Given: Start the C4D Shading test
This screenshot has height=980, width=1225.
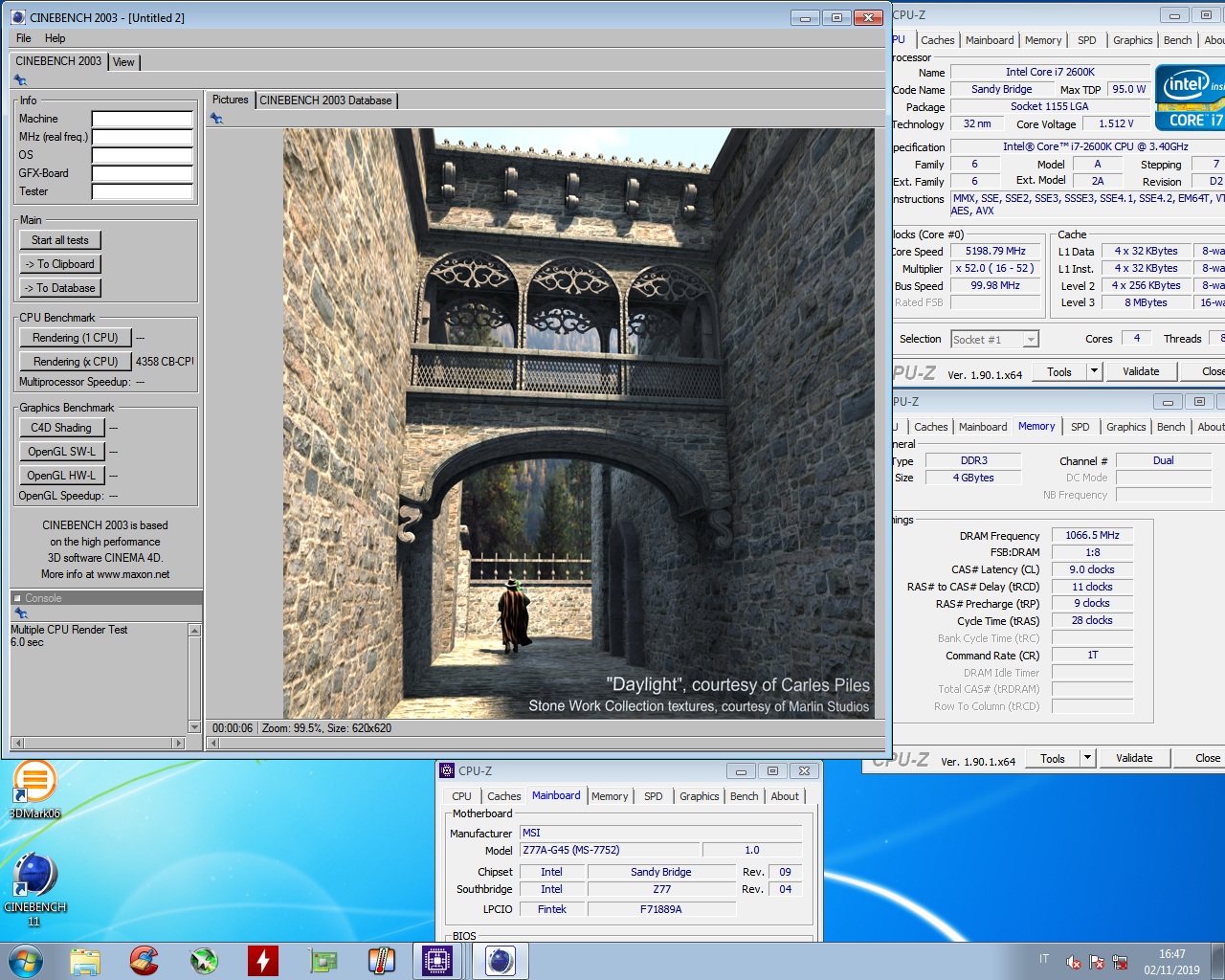Looking at the screenshot, I should 61,428.
